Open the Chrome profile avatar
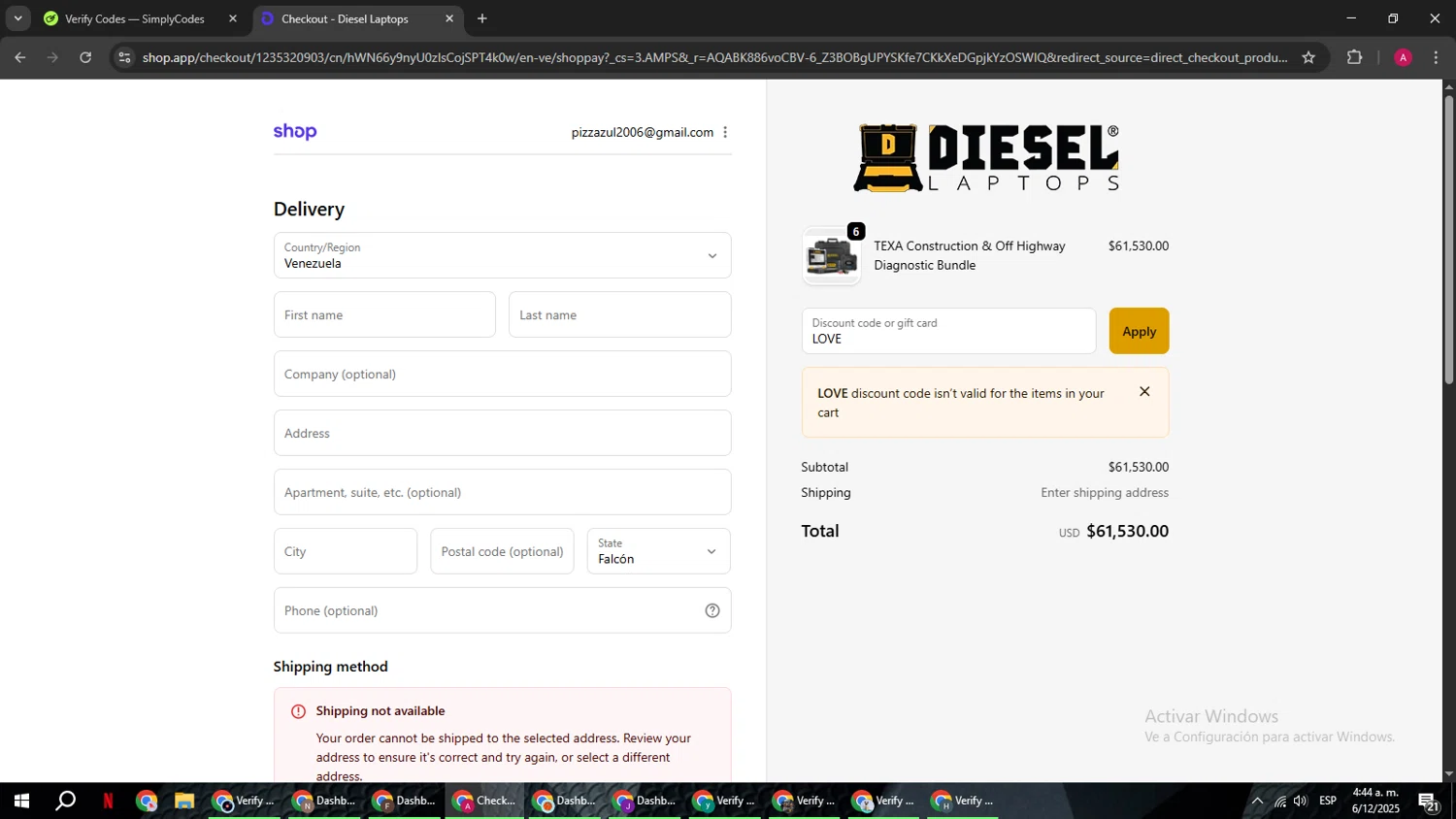 (1403, 57)
